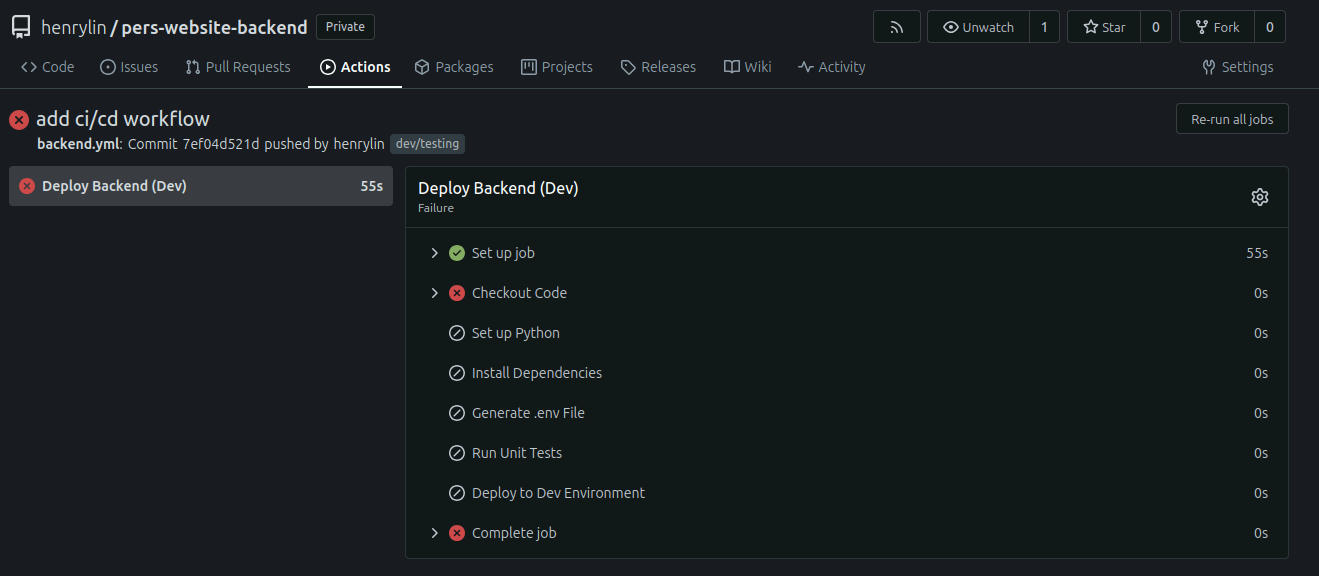Viewport: 1319px width, 576px height.
Task: Fork the repository
Action: click(1216, 27)
